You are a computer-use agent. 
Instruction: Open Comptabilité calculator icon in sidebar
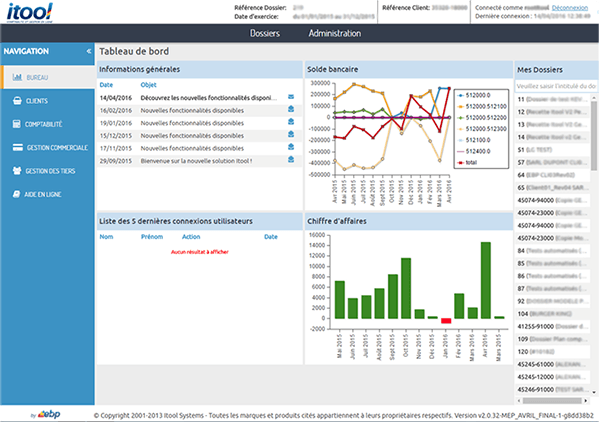(x=17, y=124)
